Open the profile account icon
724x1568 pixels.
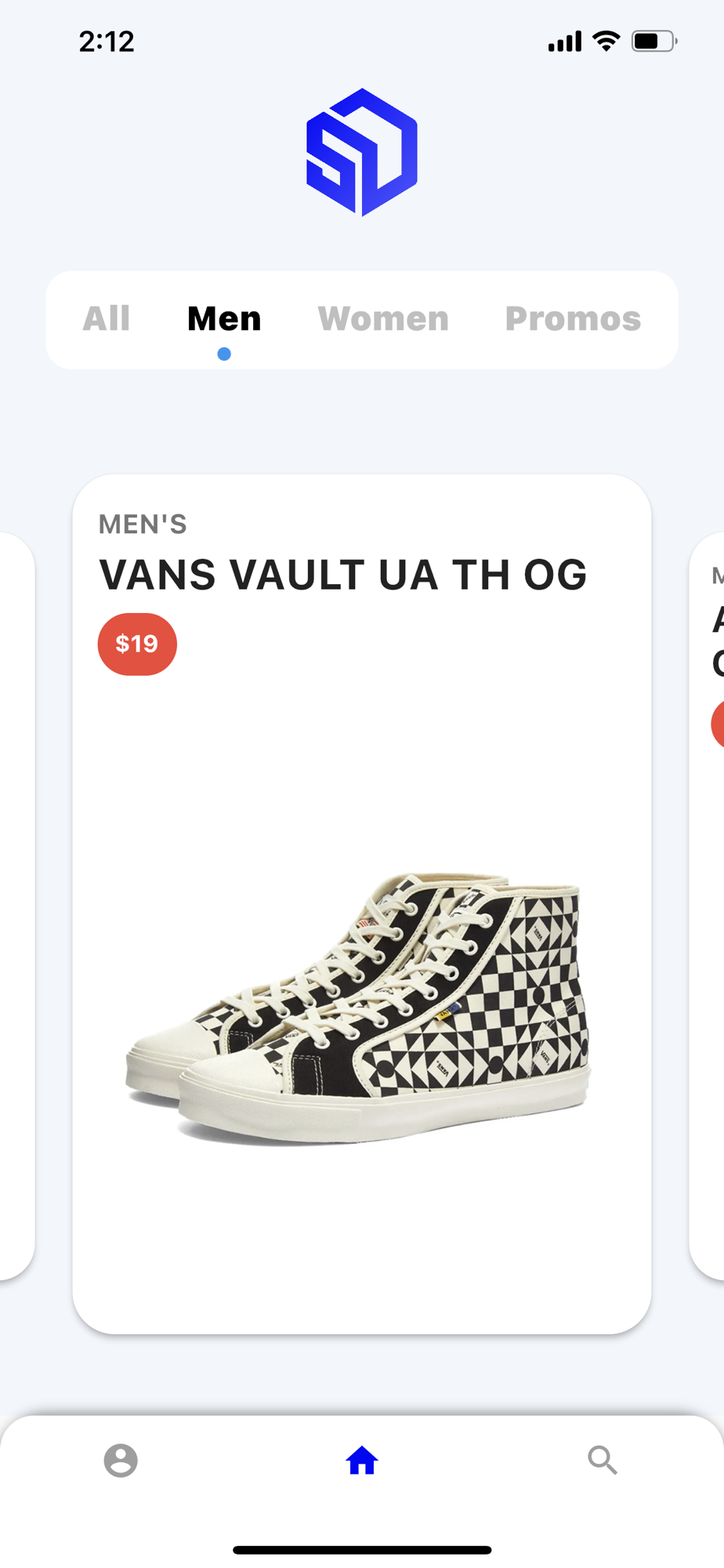[x=121, y=1461]
